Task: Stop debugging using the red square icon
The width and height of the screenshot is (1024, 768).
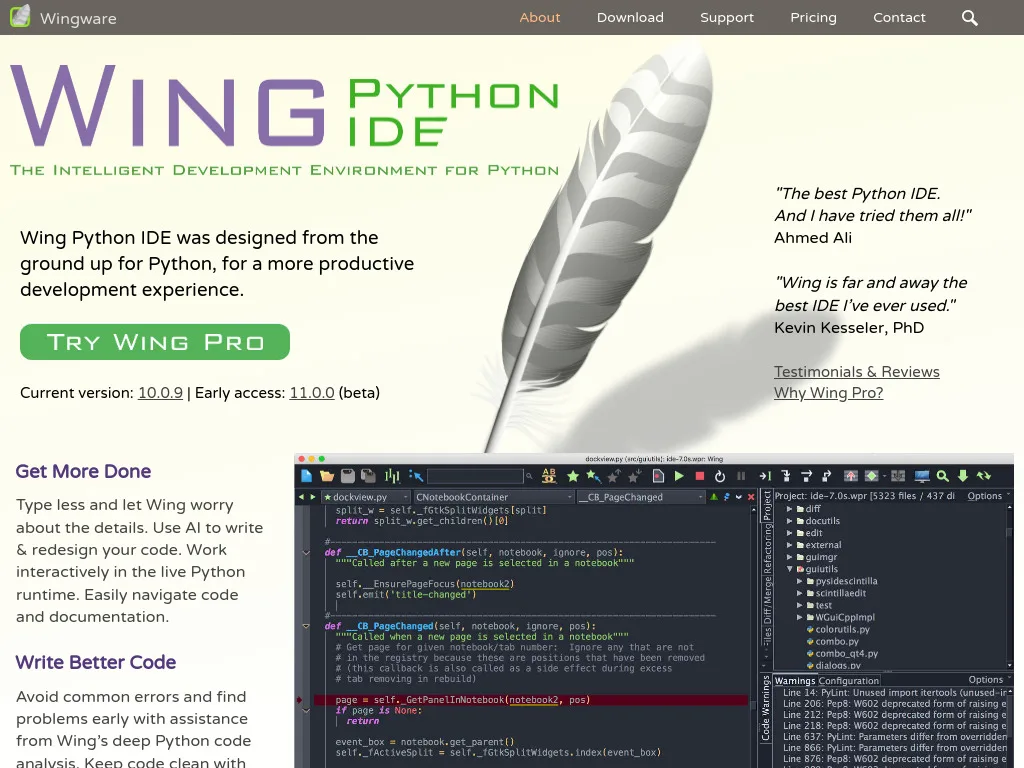Action: tap(700, 476)
